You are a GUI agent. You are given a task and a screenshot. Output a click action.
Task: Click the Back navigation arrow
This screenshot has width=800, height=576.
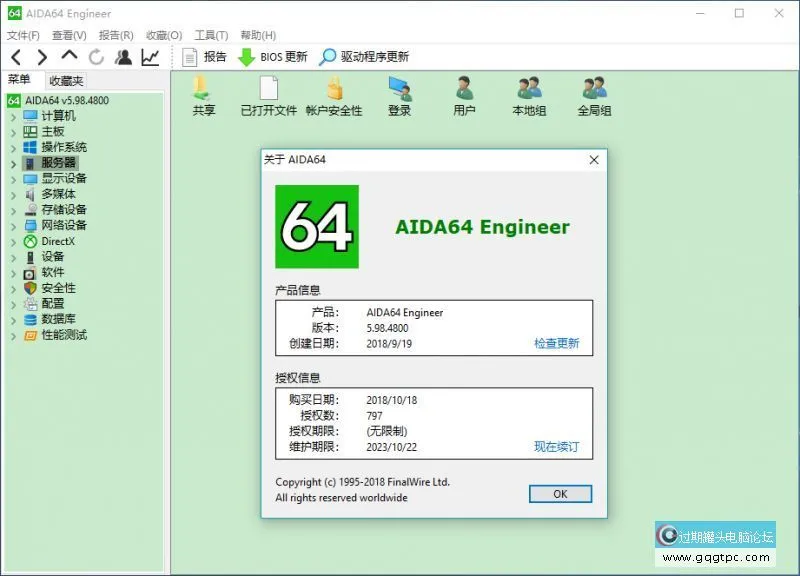16,57
